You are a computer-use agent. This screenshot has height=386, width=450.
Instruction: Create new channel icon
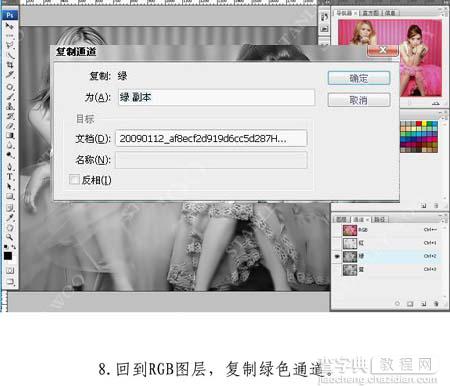[423, 304]
